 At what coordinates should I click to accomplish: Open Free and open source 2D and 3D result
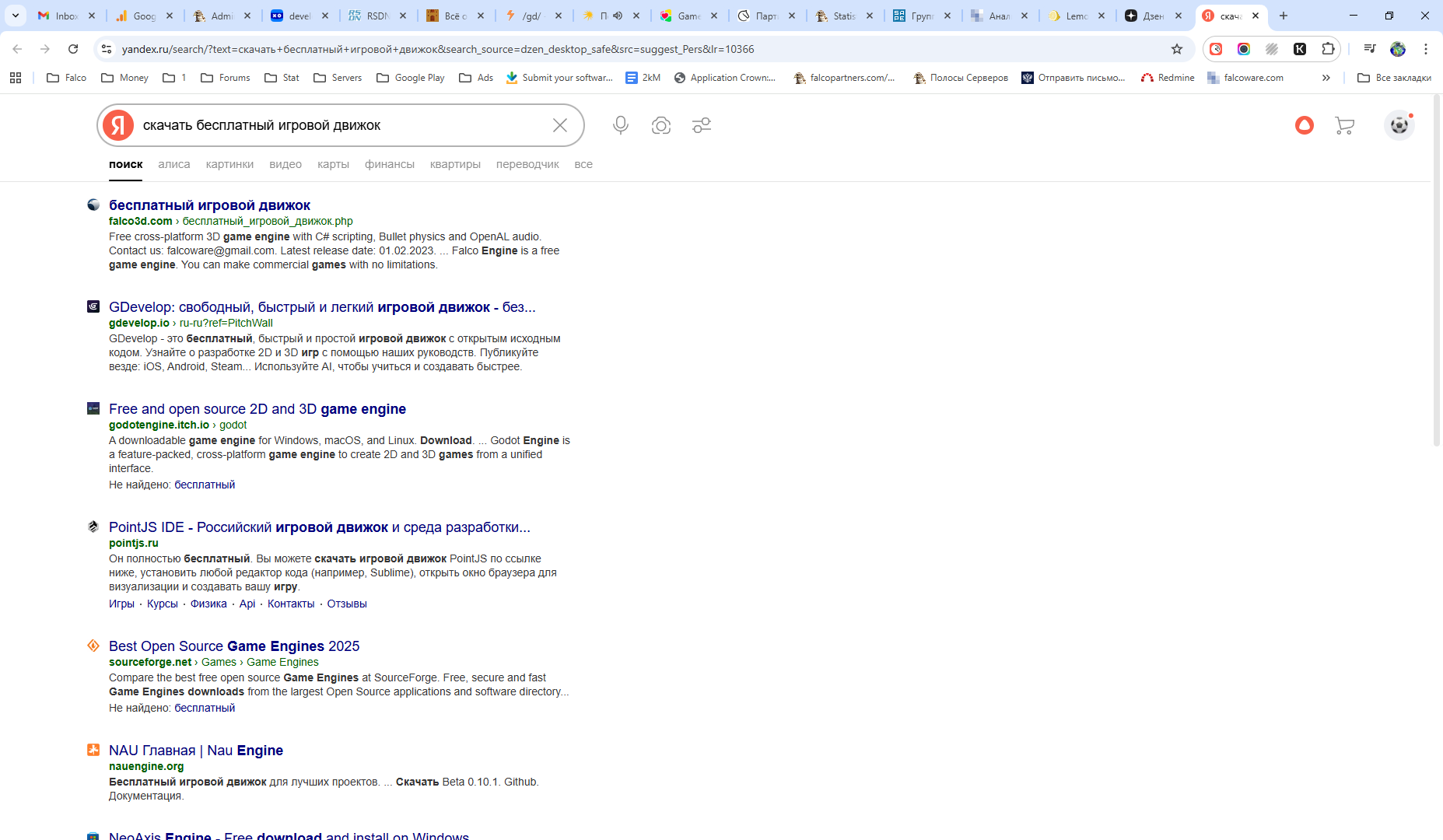click(257, 409)
